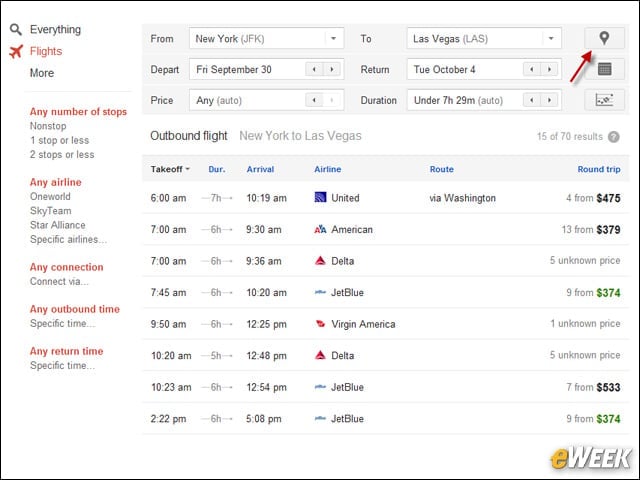640x480 pixels.
Task: Select Flights search mode
Action: tap(46, 51)
